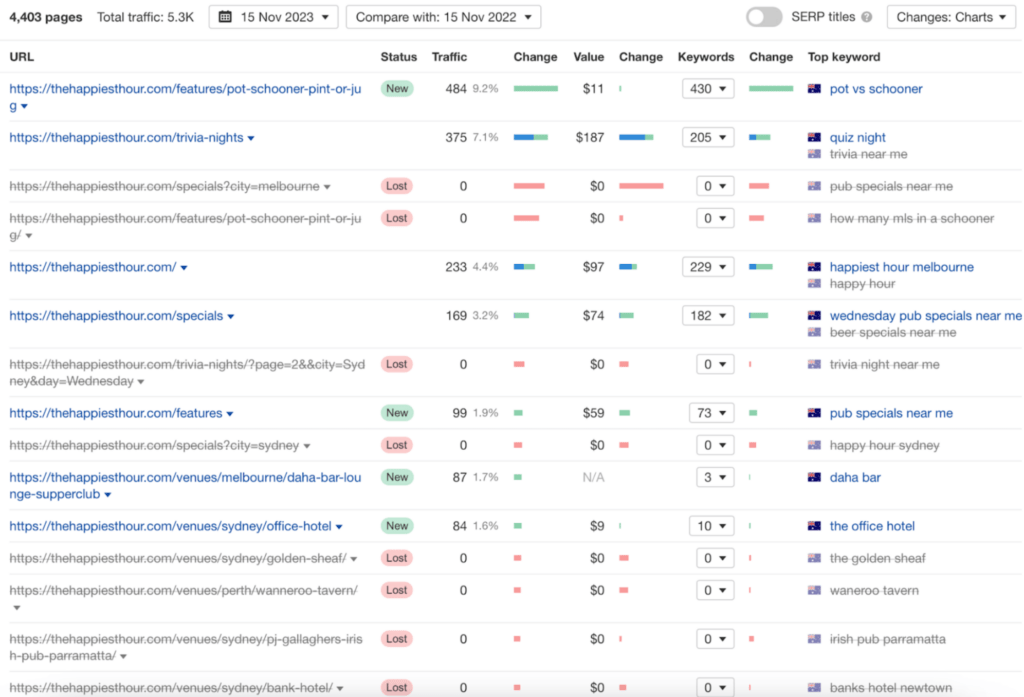Image resolution: width=1024 pixels, height=697 pixels.
Task: Click the 'quiz night' keyword
Action: tap(857, 137)
